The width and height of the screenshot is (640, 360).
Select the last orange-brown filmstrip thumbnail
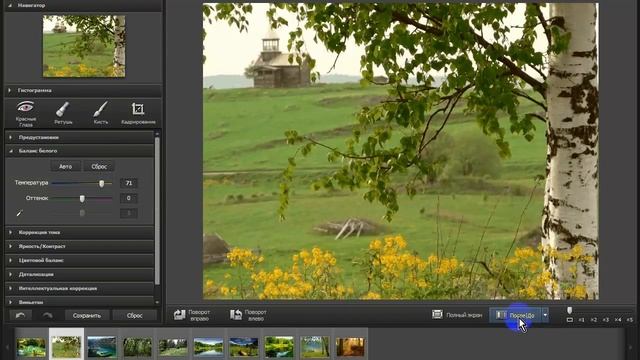click(x=350, y=347)
